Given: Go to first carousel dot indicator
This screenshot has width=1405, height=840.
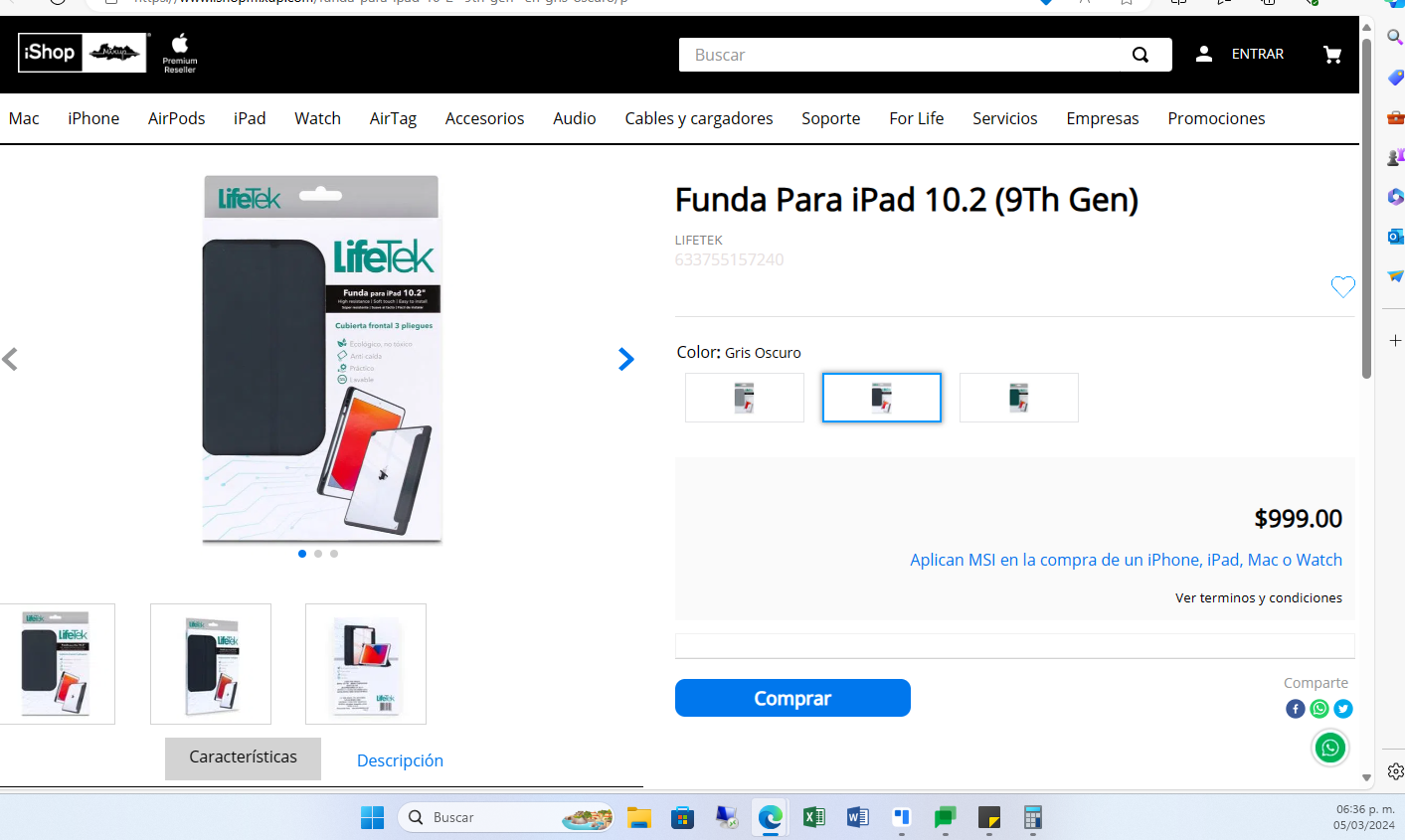Looking at the screenshot, I should tap(302, 554).
